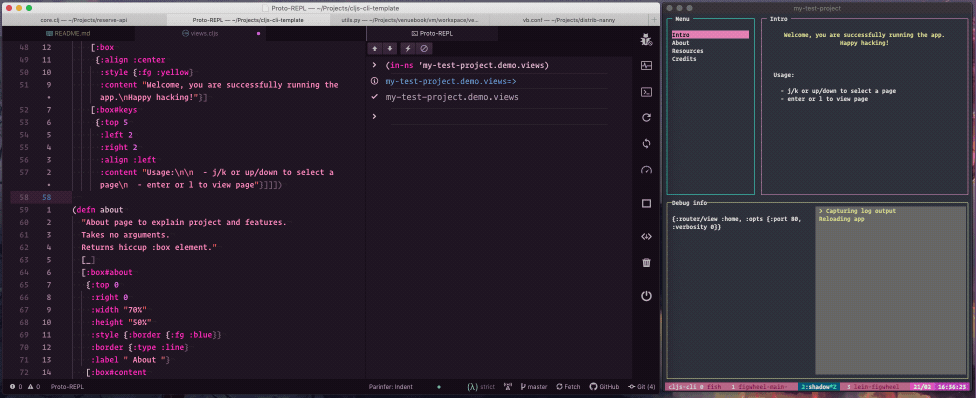
Task: Open the GitHub link in the status bar
Action: (604, 387)
